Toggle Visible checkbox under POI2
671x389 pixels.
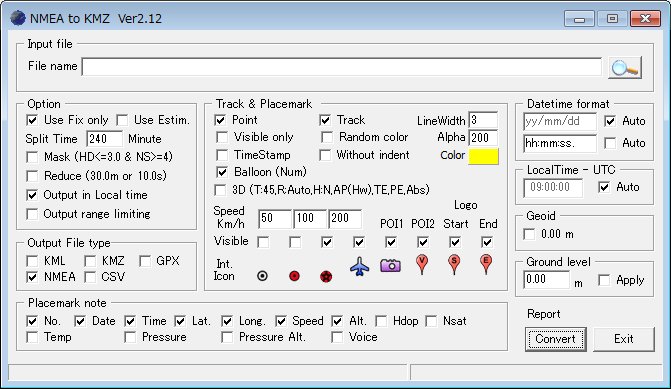[423, 243]
